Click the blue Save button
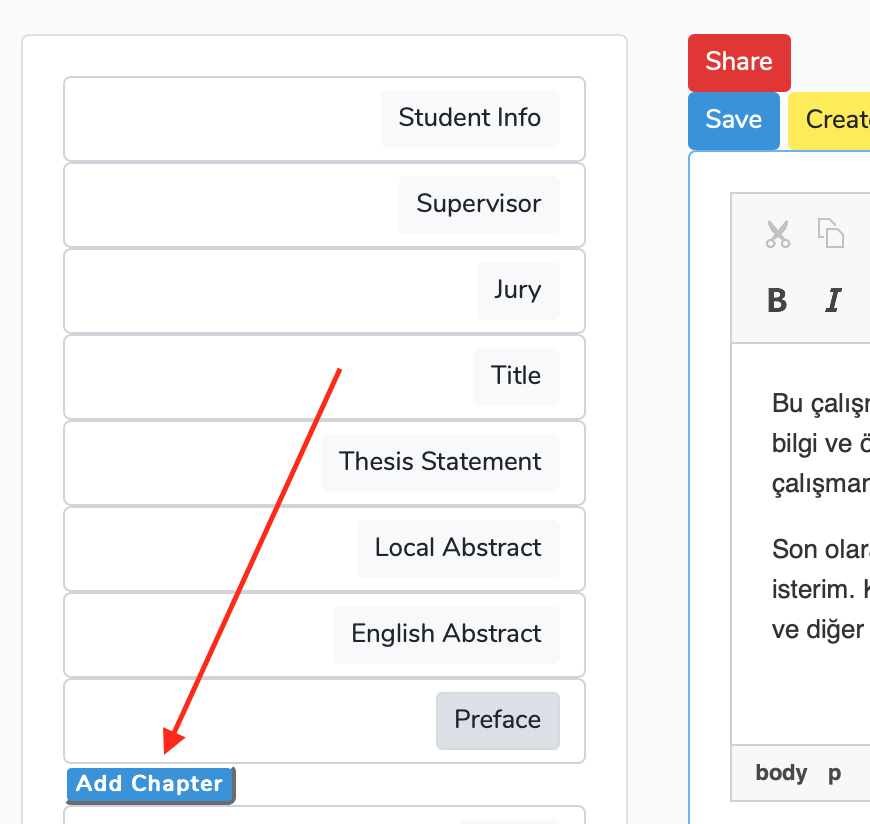This screenshot has height=824, width=870. pos(733,120)
